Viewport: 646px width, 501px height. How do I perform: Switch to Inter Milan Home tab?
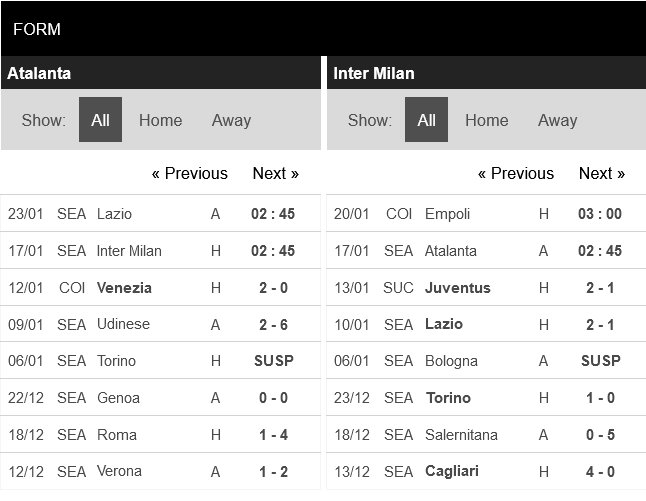click(x=486, y=120)
